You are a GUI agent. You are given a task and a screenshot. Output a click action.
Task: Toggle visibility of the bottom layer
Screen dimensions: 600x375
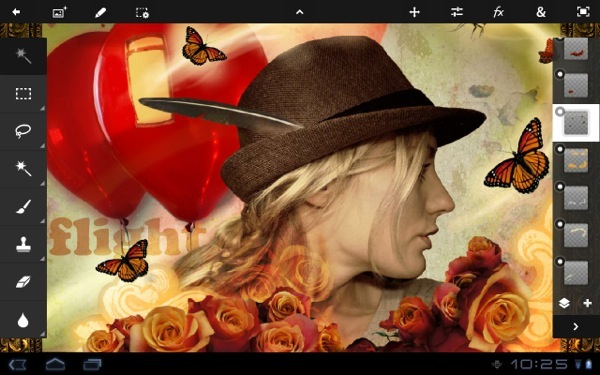click(560, 262)
